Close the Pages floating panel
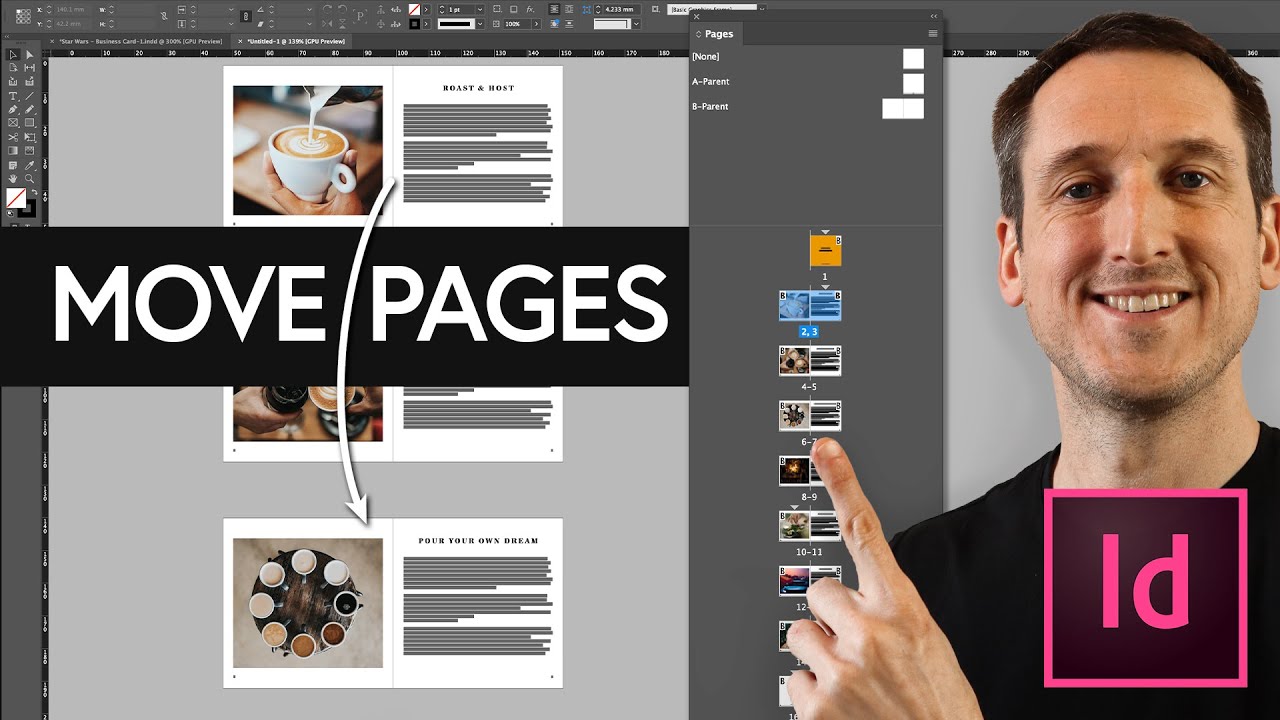 (x=697, y=16)
